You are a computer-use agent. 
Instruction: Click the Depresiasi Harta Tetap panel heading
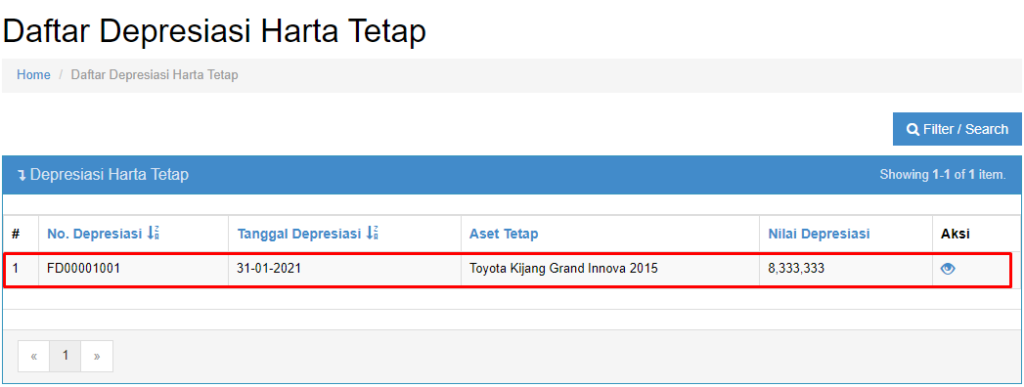(x=109, y=175)
